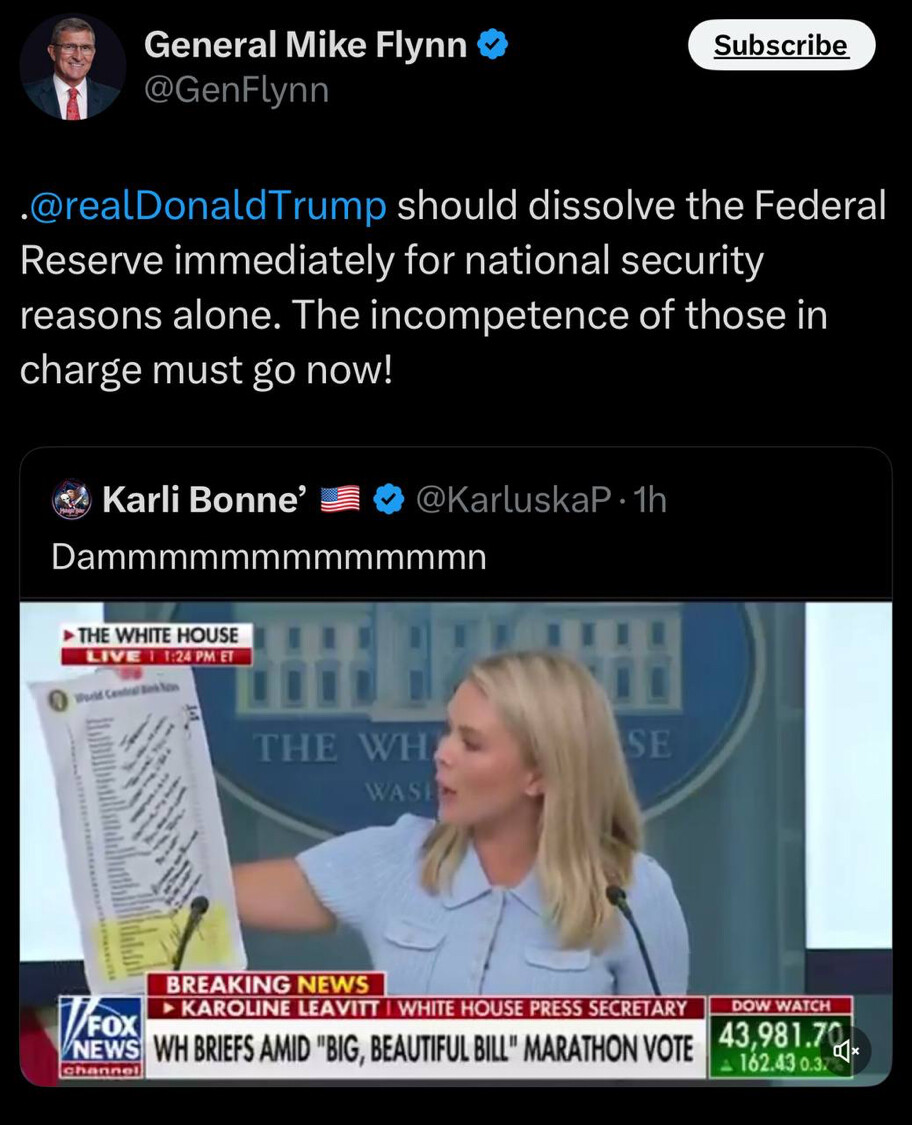Open the @GenFlynn handle
Screen dimensions: 912x1125
[x=237, y=90]
